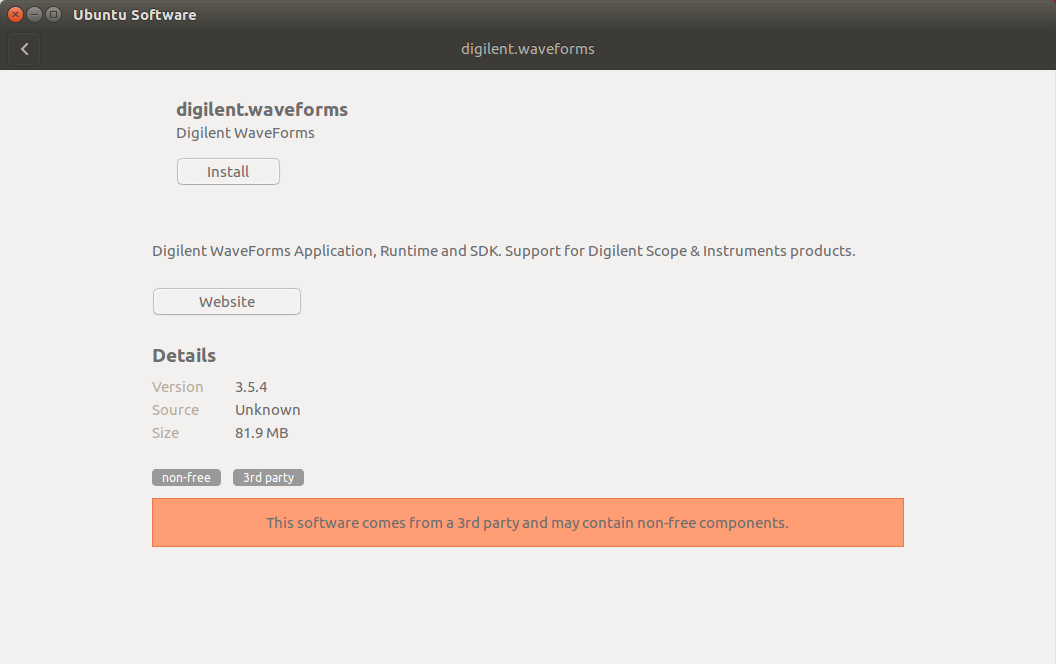Click the size value 81.9 MB
Screen dimensions: 1056x664
tap(261, 433)
